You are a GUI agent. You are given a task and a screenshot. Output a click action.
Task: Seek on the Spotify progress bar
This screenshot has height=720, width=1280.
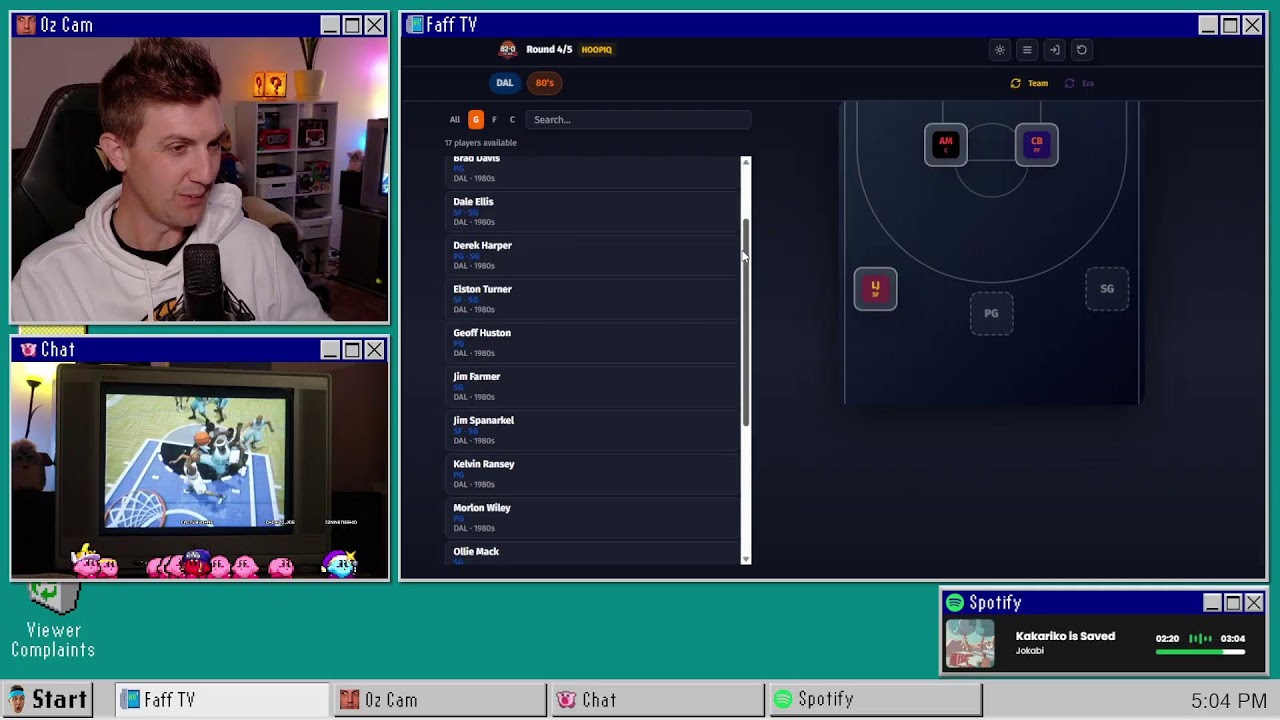click(x=1200, y=652)
